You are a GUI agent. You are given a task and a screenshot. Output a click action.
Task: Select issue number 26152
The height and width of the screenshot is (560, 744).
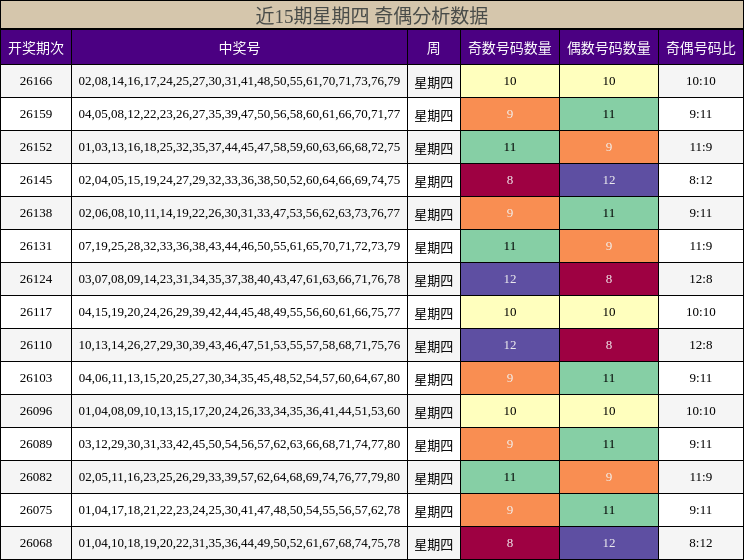pos(36,147)
